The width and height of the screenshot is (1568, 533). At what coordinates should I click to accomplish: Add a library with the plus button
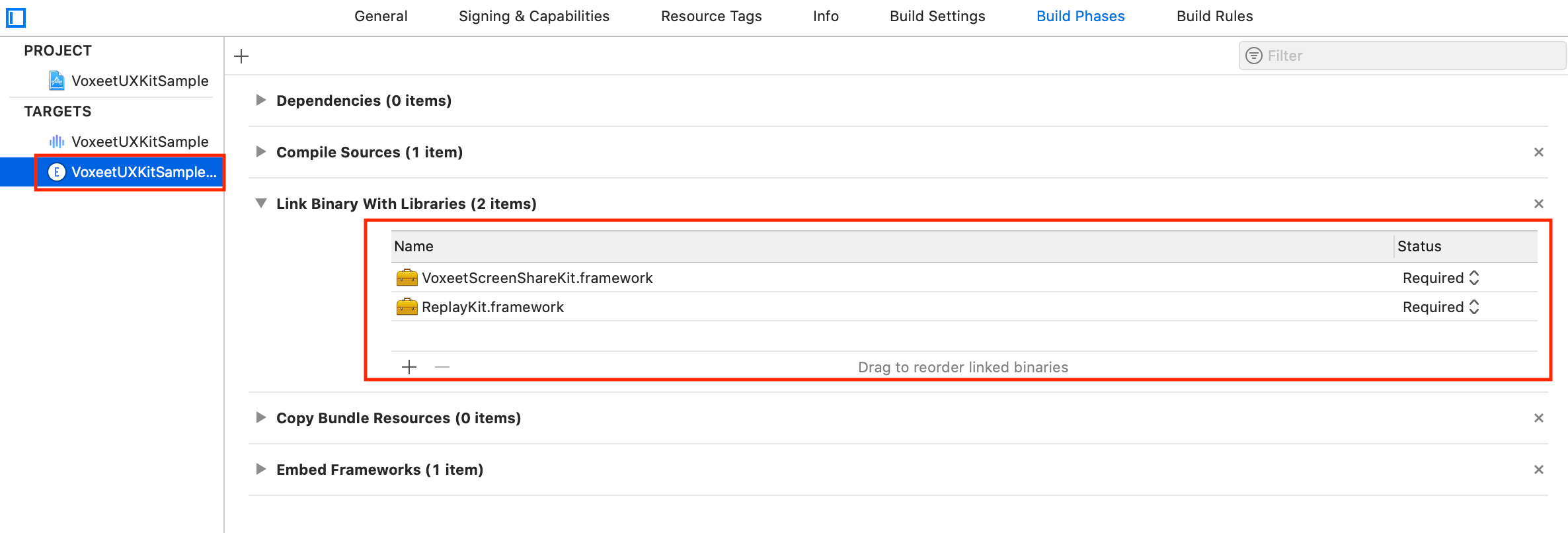click(409, 367)
